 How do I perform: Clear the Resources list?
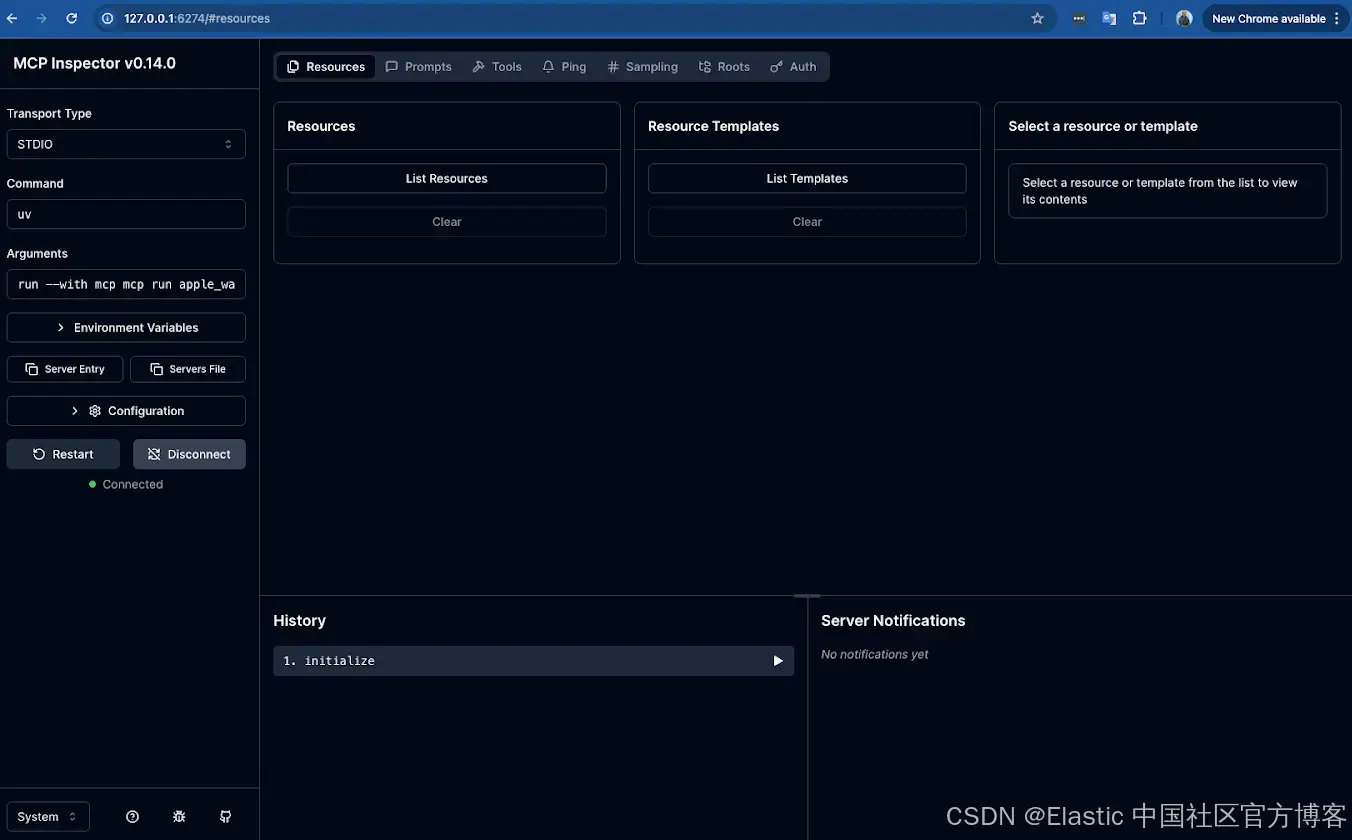point(447,222)
